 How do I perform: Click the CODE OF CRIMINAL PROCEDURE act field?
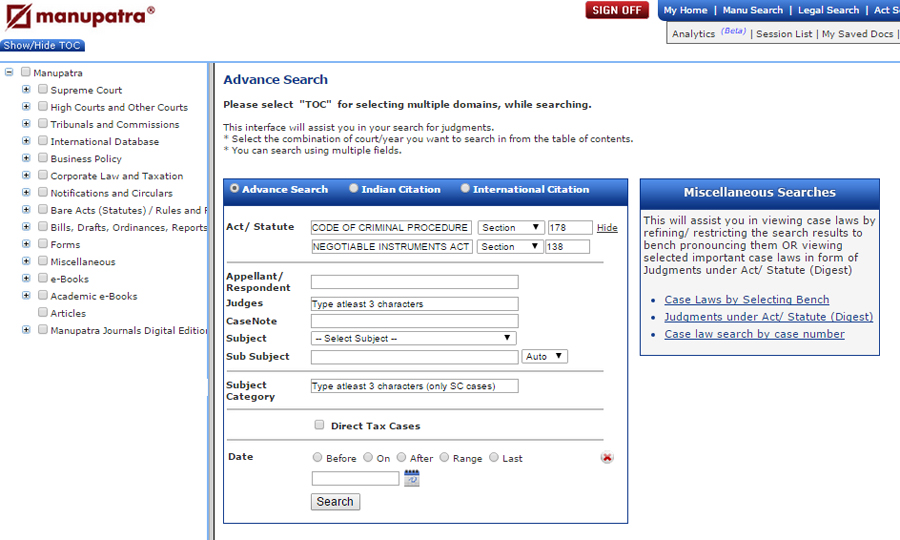click(391, 227)
